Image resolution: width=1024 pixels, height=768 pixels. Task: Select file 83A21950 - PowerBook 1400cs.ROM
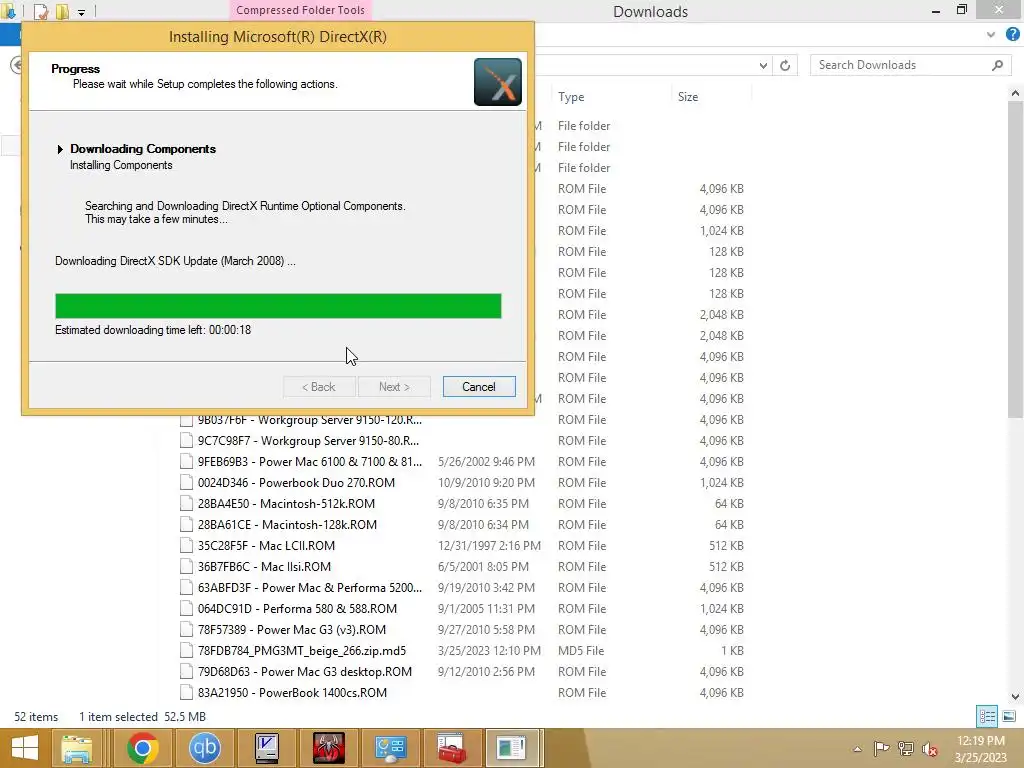pos(292,692)
